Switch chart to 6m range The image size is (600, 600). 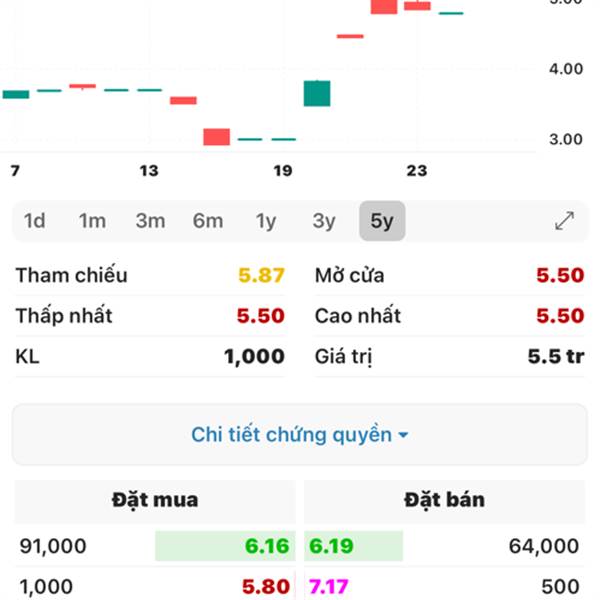pos(208,221)
